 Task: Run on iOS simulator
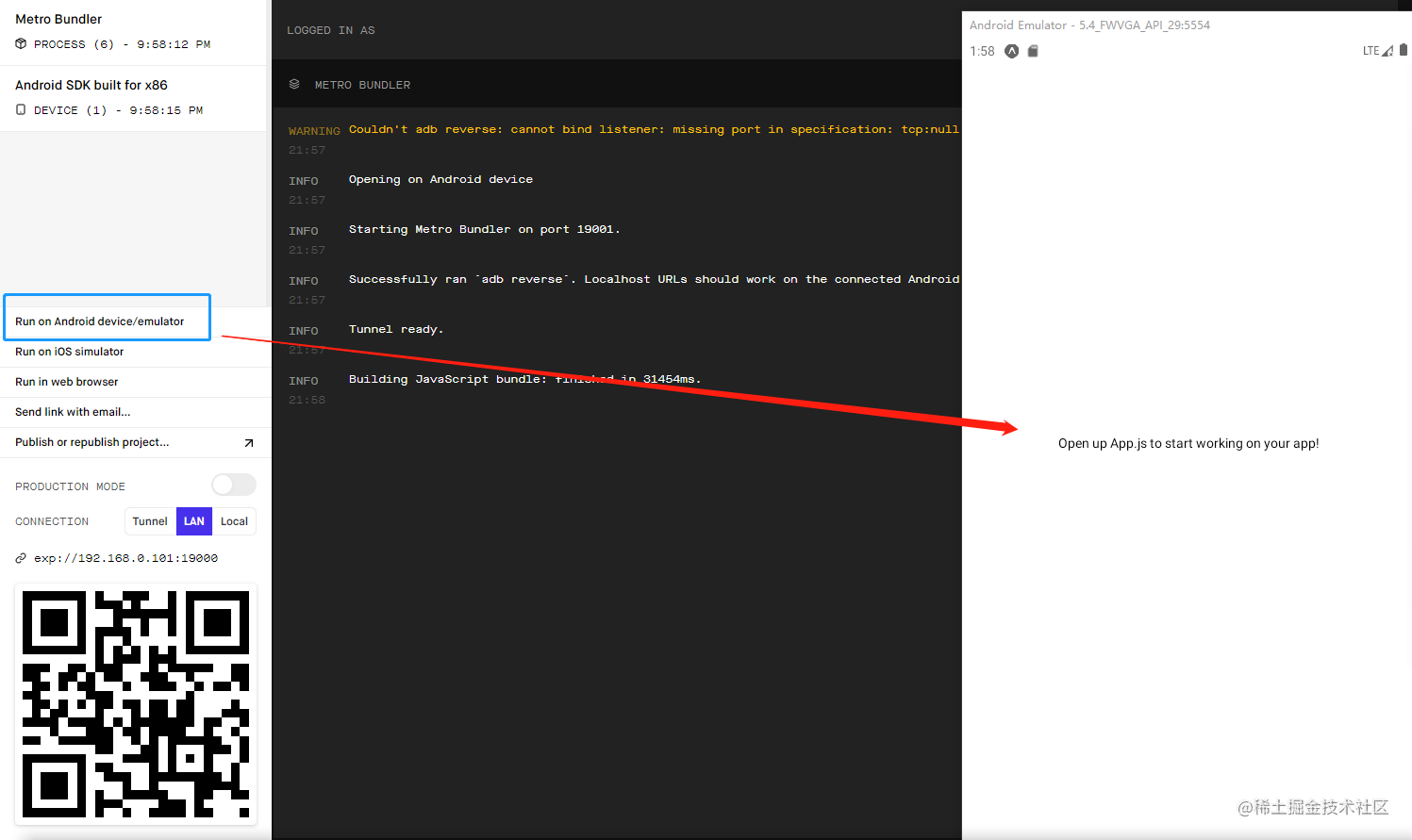(x=136, y=352)
